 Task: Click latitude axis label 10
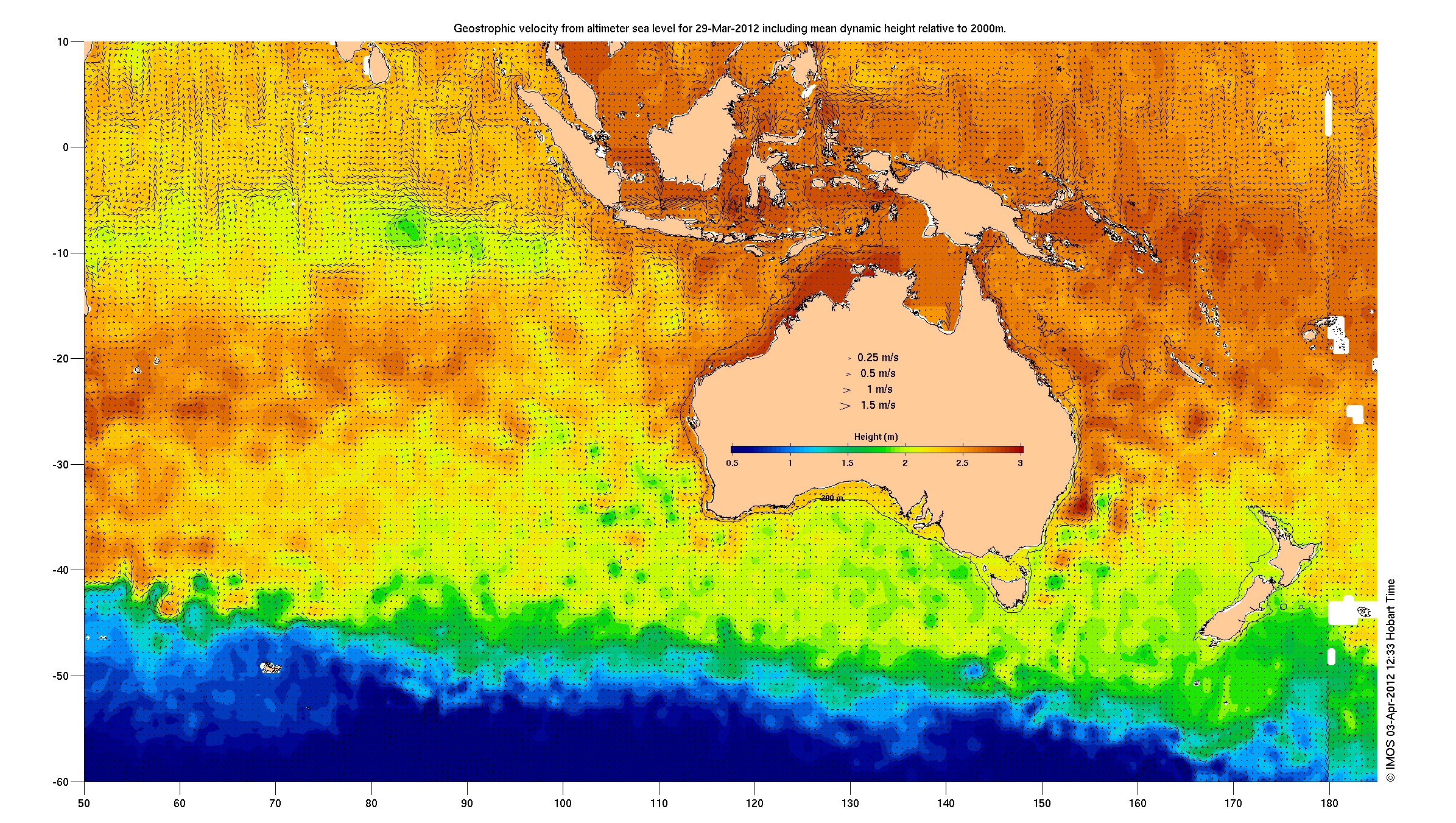click(x=63, y=42)
